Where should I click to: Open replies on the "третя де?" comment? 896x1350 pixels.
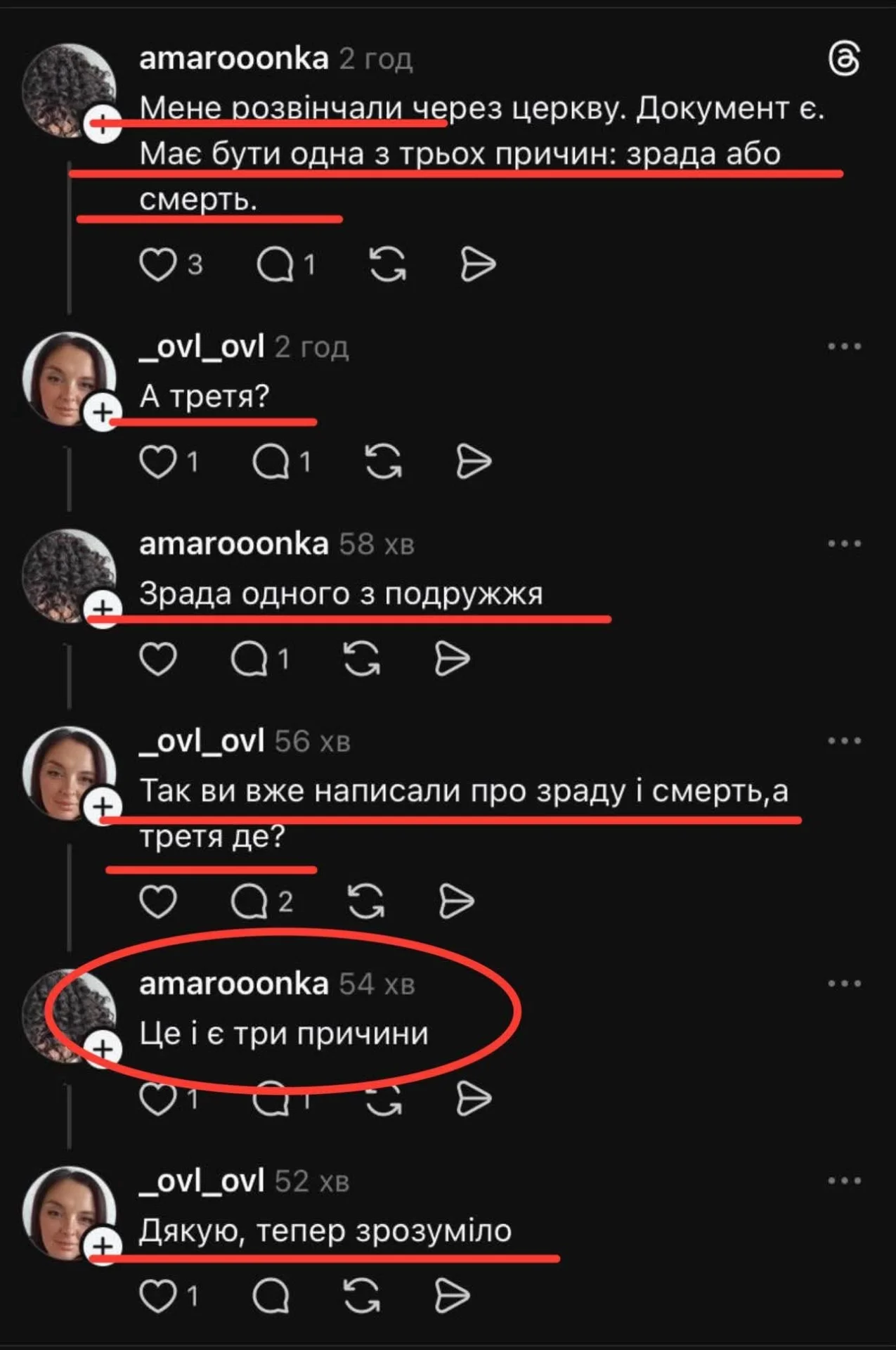click(249, 902)
